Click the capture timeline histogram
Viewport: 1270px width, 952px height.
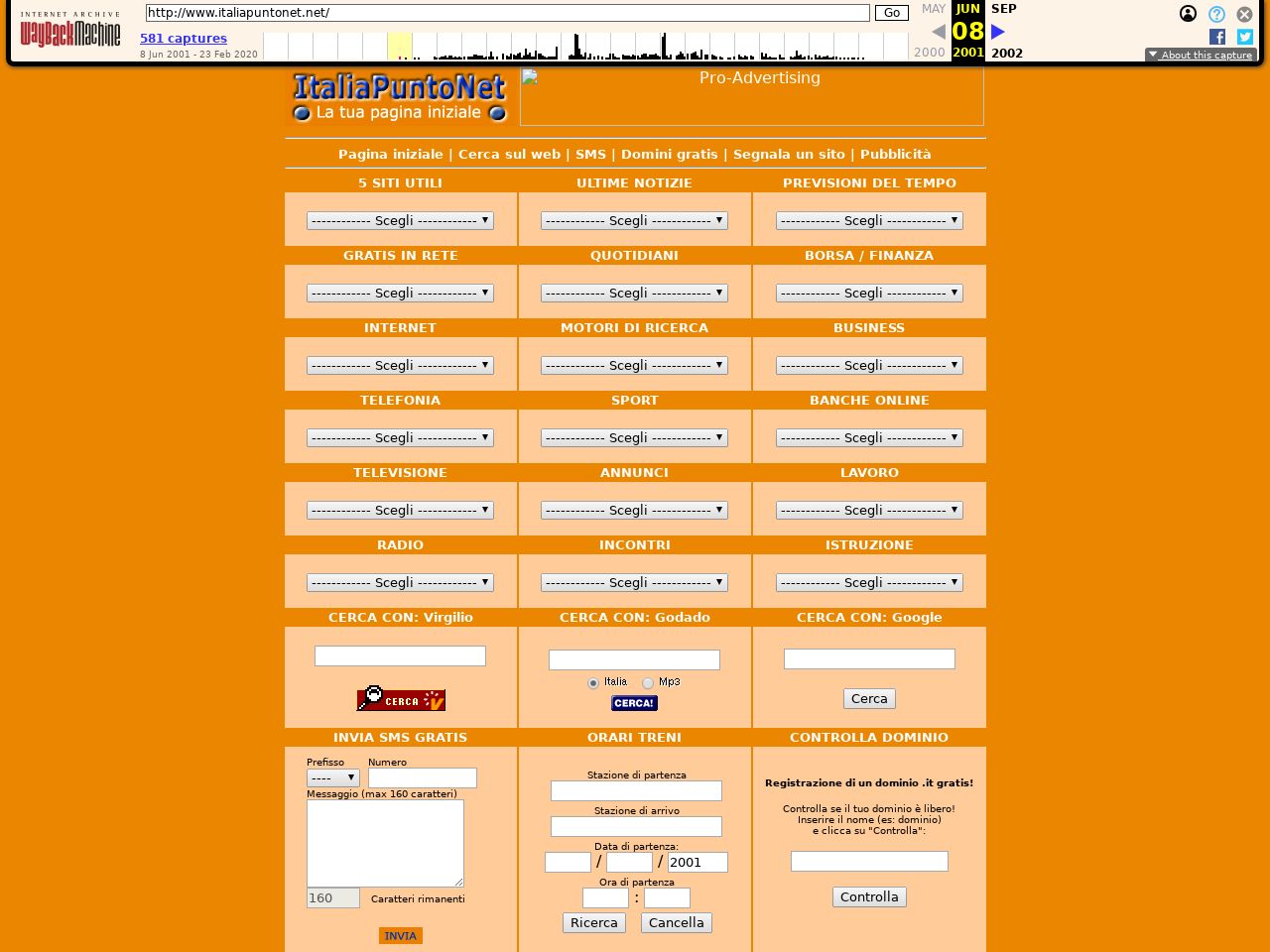(x=585, y=47)
